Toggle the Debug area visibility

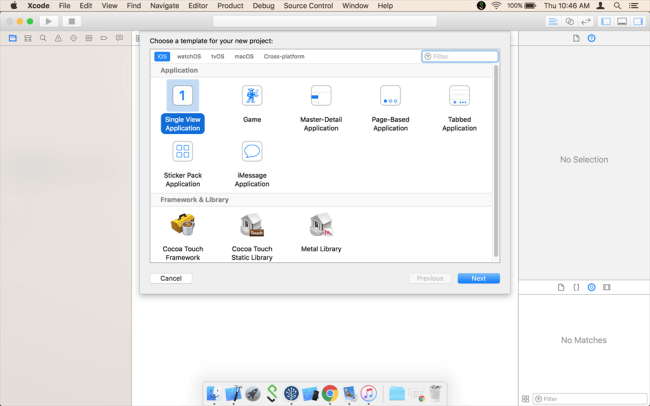[x=622, y=21]
